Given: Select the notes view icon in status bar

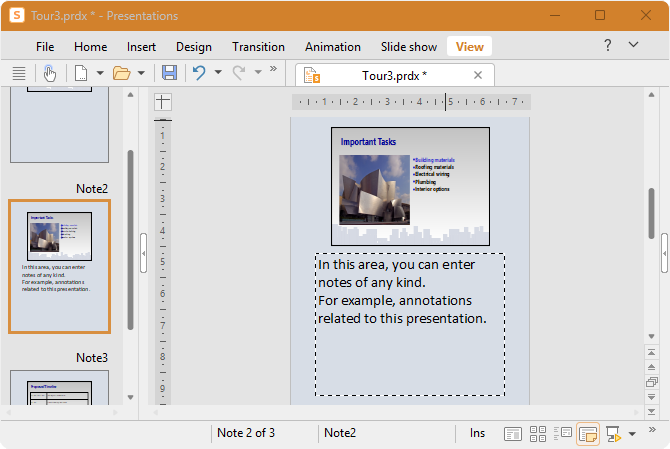Looking at the screenshot, I should (588, 434).
